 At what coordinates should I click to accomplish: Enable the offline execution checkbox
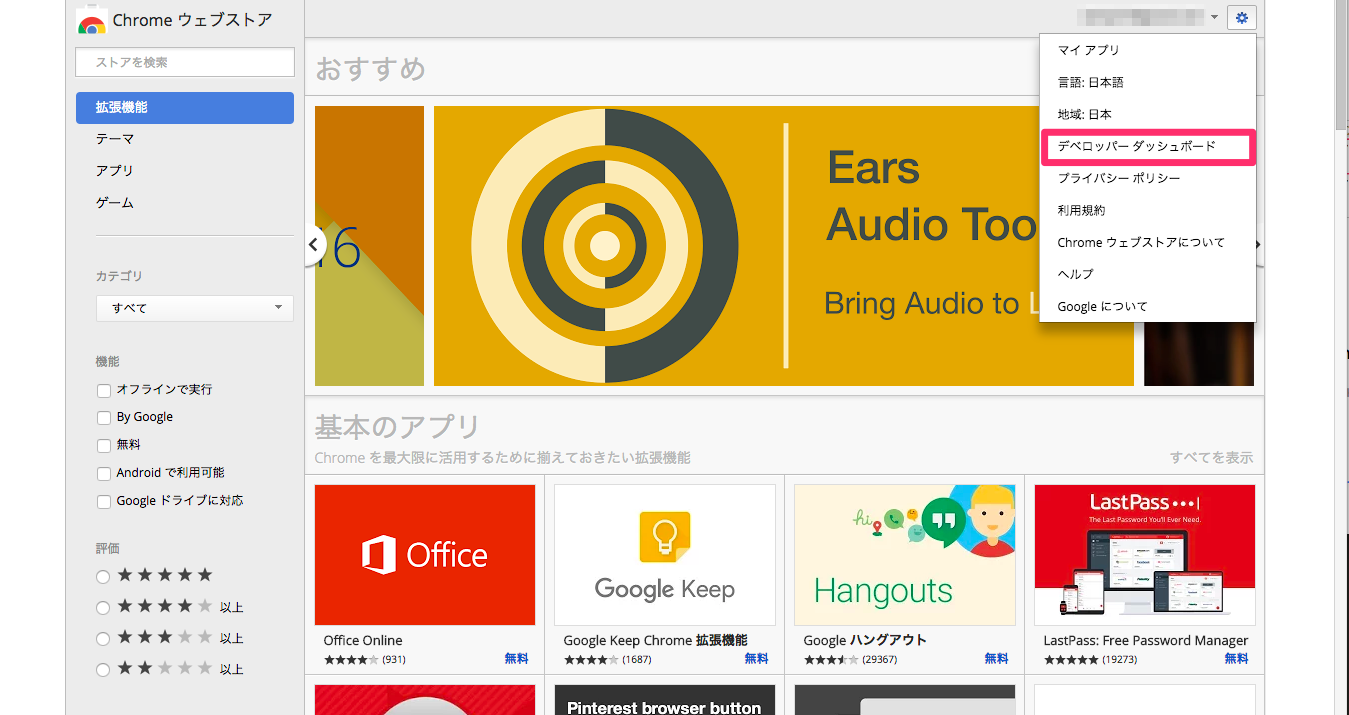tap(104, 390)
